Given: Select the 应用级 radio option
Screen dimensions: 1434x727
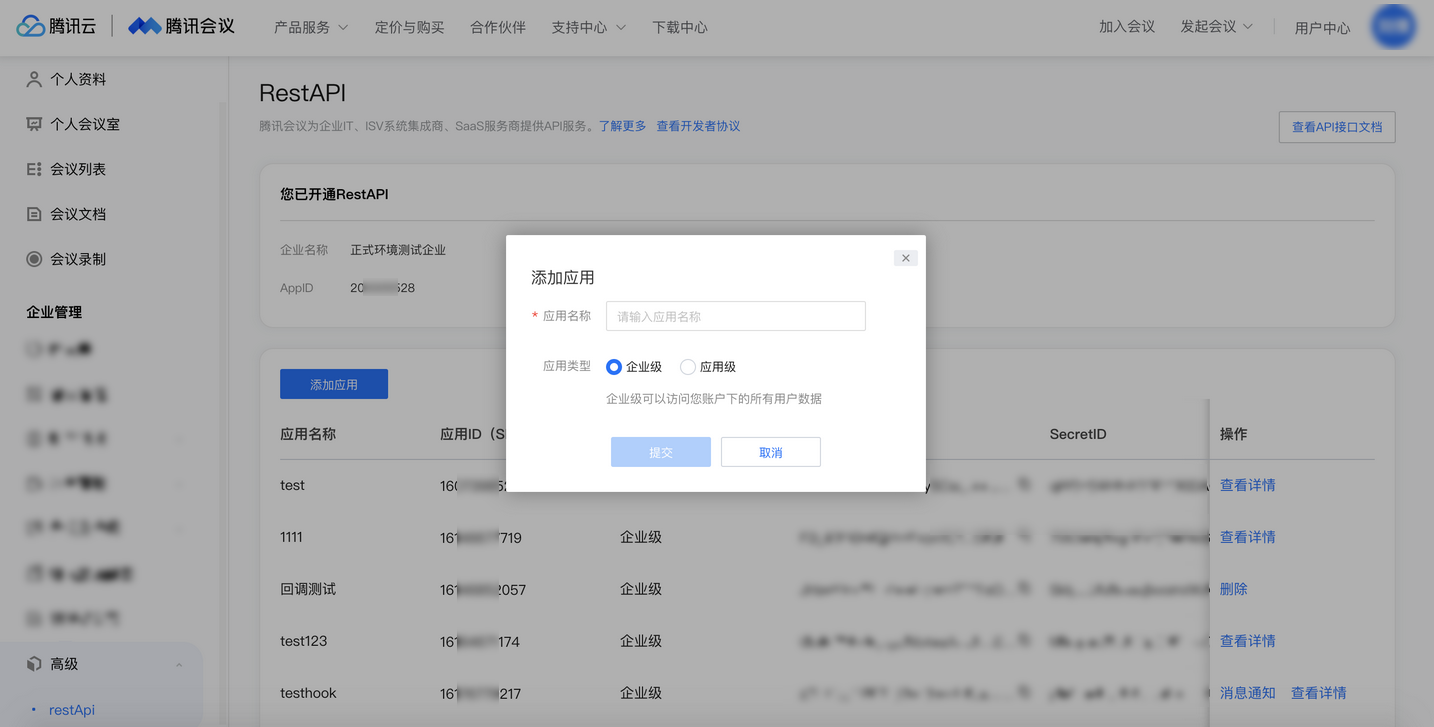Looking at the screenshot, I should tap(688, 367).
